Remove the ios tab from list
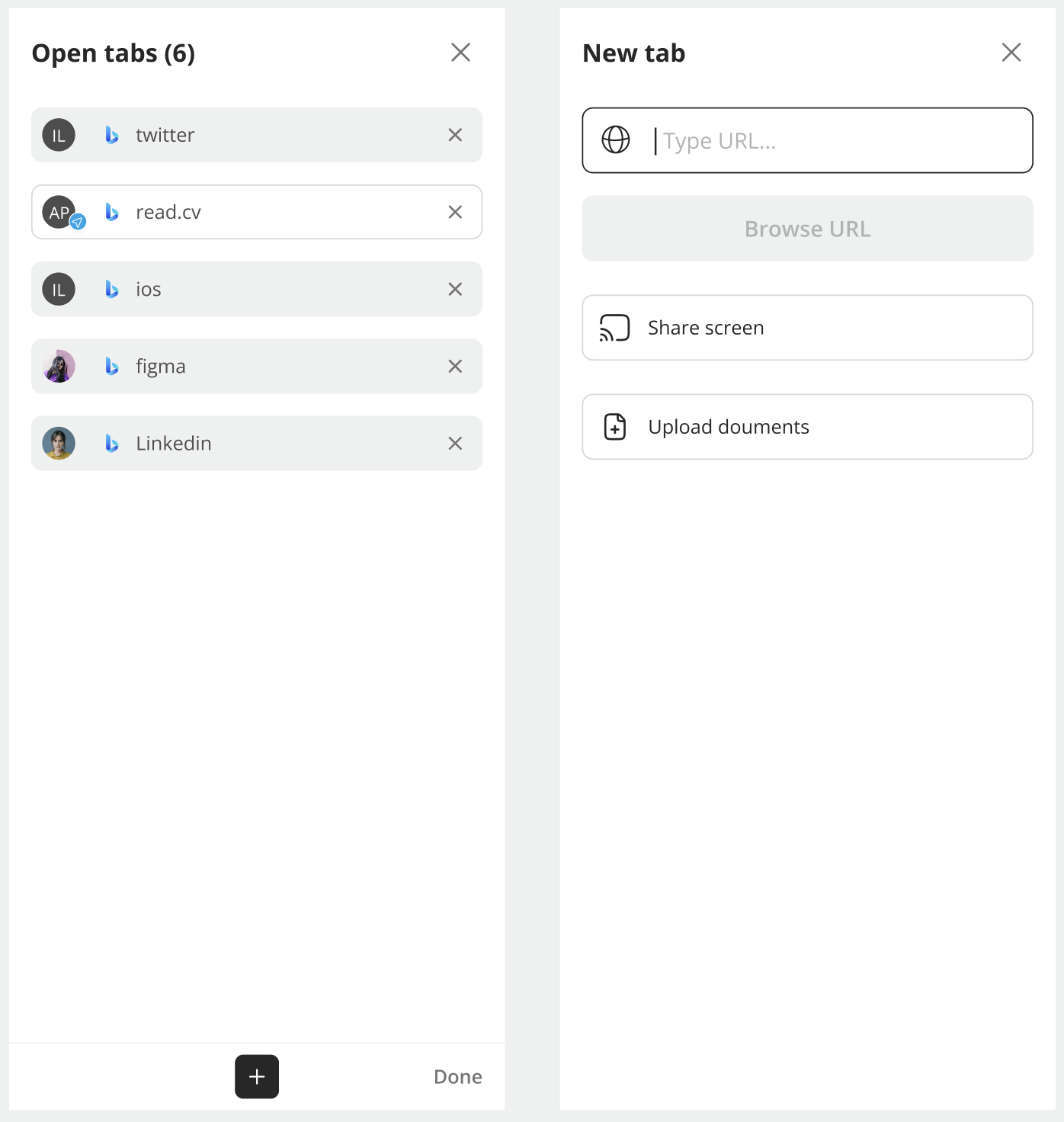 point(455,289)
